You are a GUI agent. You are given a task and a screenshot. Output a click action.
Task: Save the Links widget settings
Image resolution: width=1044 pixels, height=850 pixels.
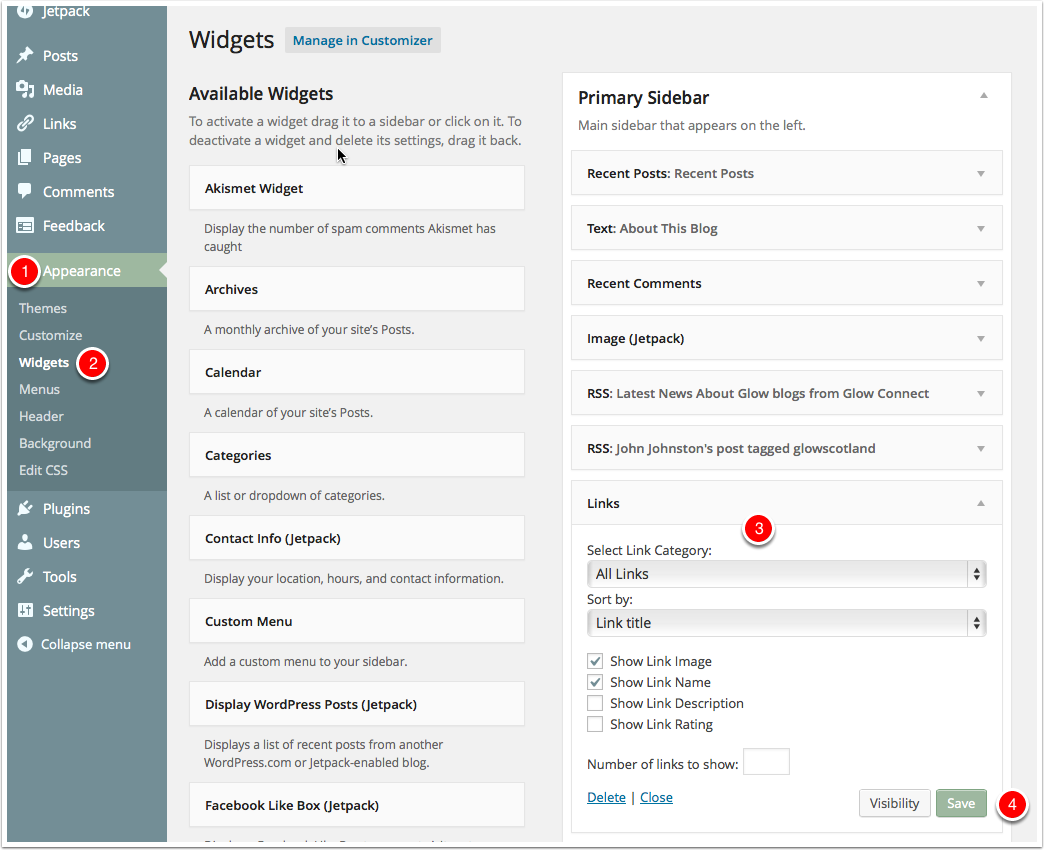(961, 803)
